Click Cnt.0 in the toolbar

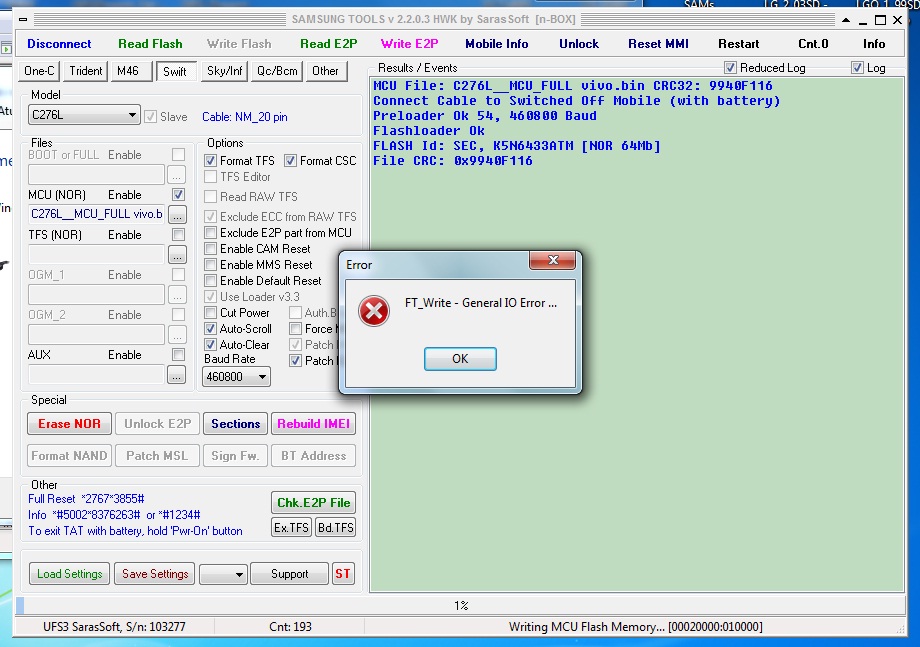point(813,44)
